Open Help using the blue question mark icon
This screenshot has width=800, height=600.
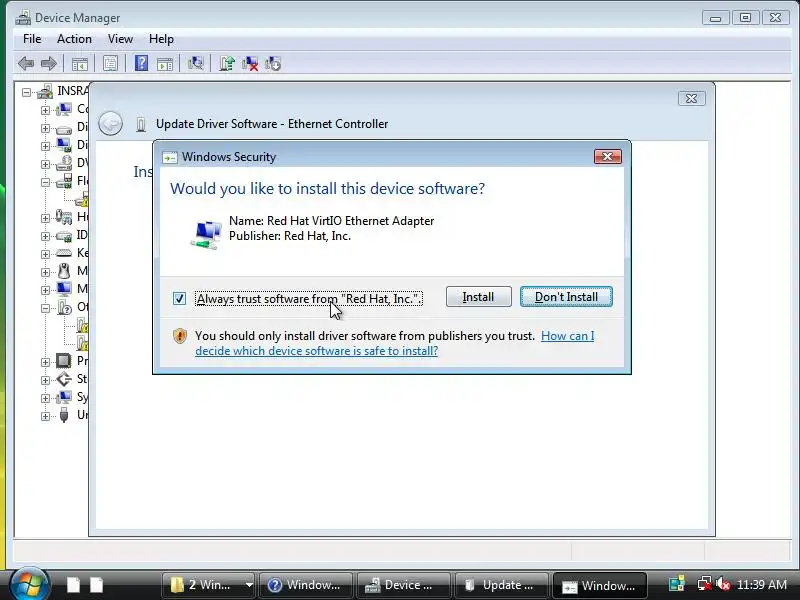coord(141,63)
